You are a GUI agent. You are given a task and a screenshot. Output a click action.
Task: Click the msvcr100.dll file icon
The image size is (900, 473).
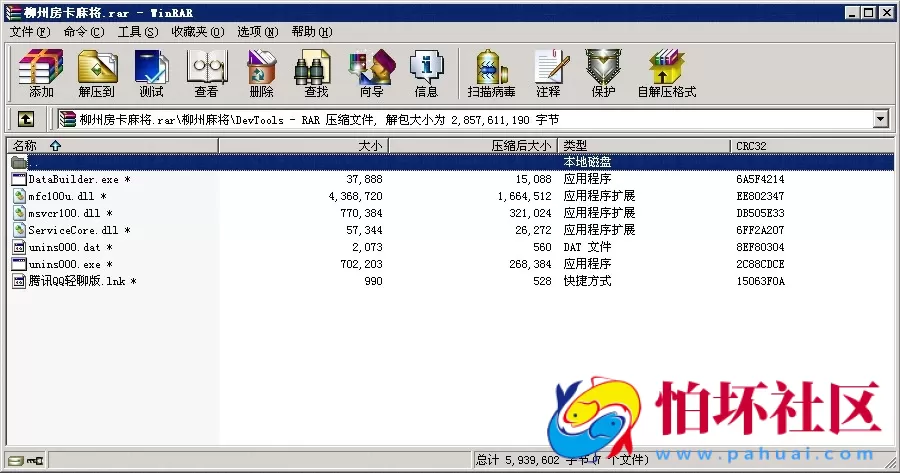(x=19, y=213)
